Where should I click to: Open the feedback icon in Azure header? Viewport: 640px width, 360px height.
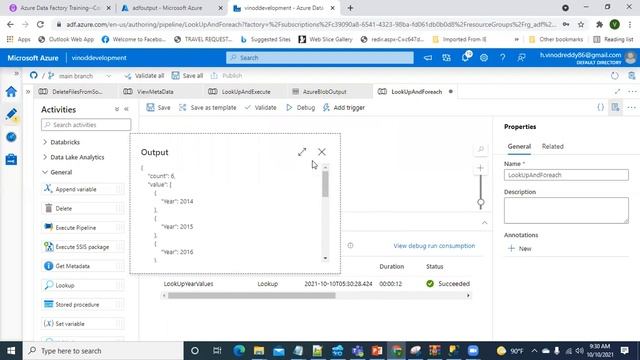(x=521, y=58)
